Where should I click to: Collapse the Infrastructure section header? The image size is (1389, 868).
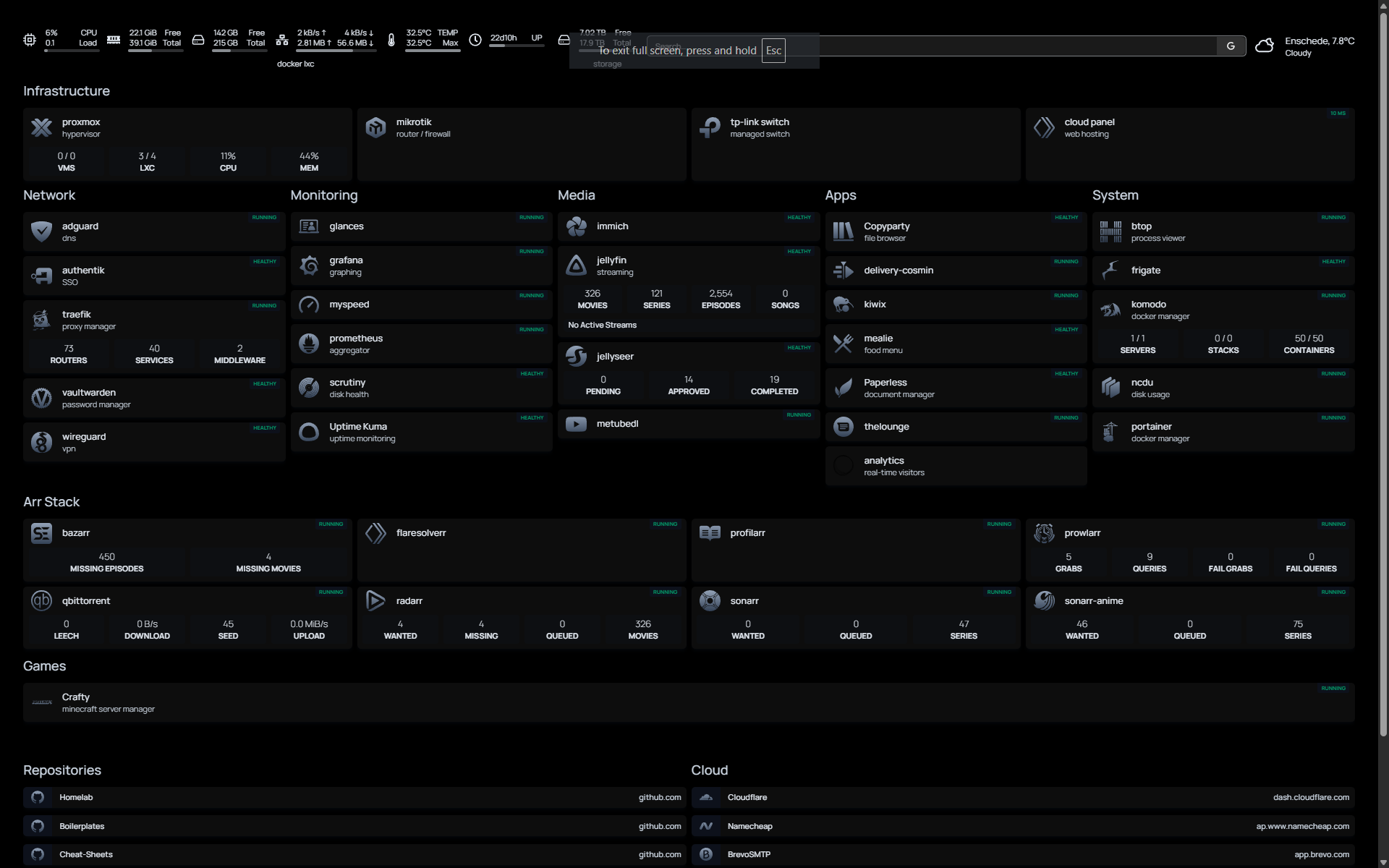[x=67, y=91]
